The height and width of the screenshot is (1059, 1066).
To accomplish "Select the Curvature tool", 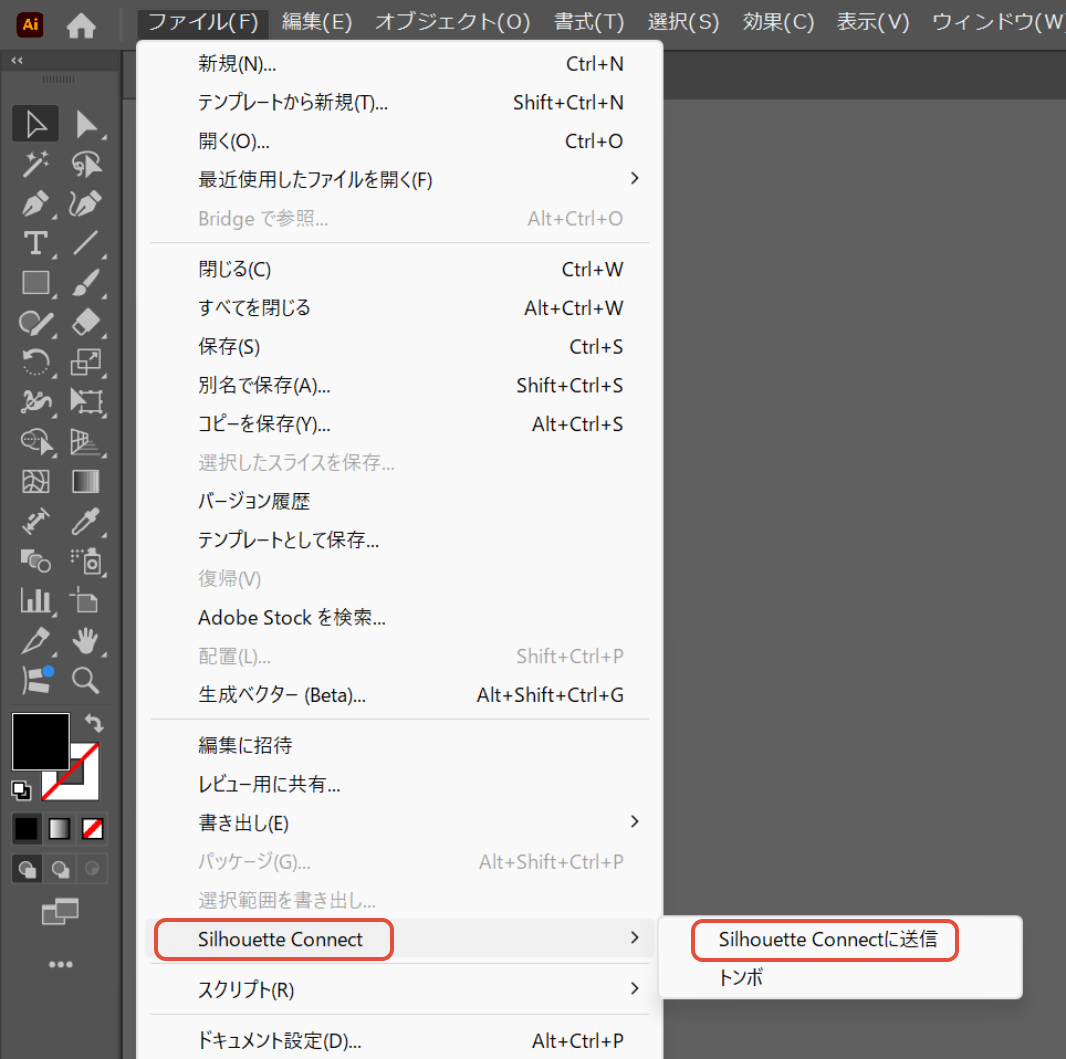I will (86, 203).
